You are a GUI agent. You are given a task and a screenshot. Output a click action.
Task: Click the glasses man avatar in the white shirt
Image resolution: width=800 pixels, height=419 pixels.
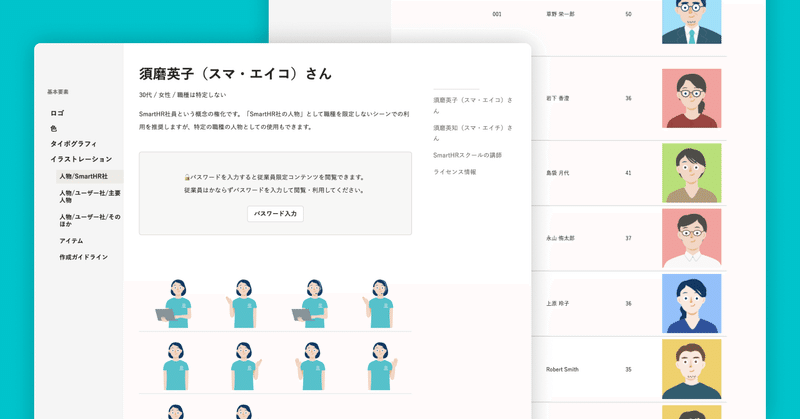tap(691, 238)
